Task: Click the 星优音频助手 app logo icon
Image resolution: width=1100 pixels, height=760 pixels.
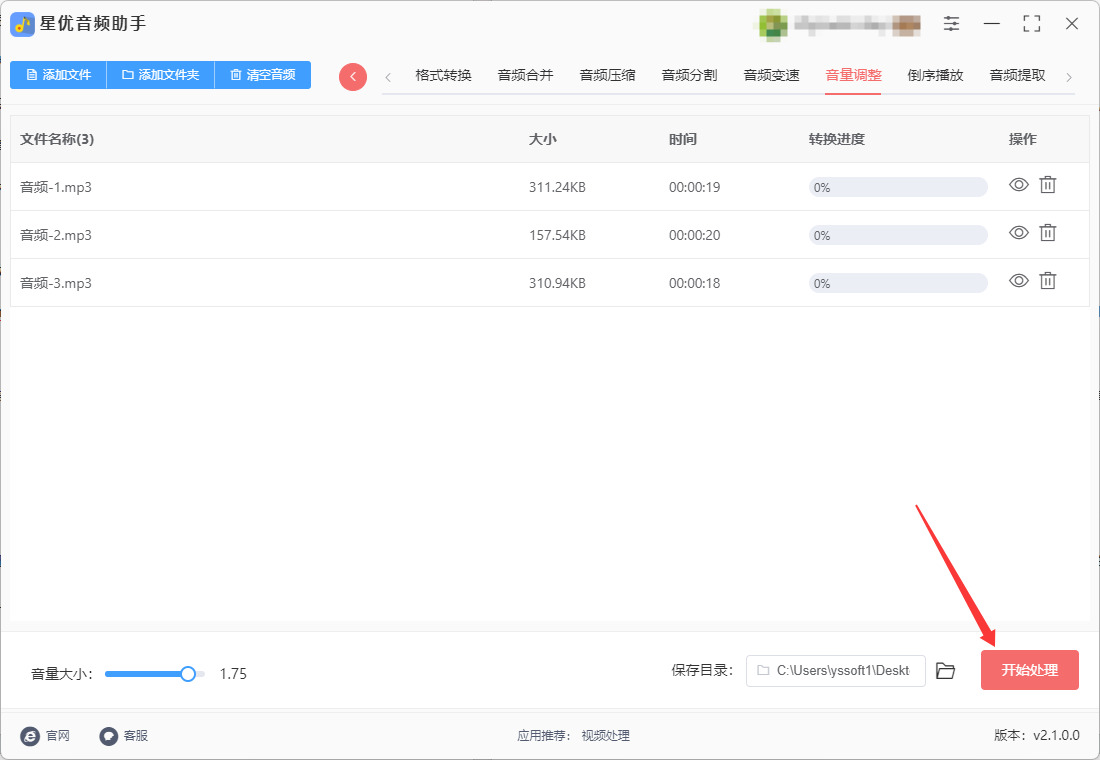Action: 22,25
